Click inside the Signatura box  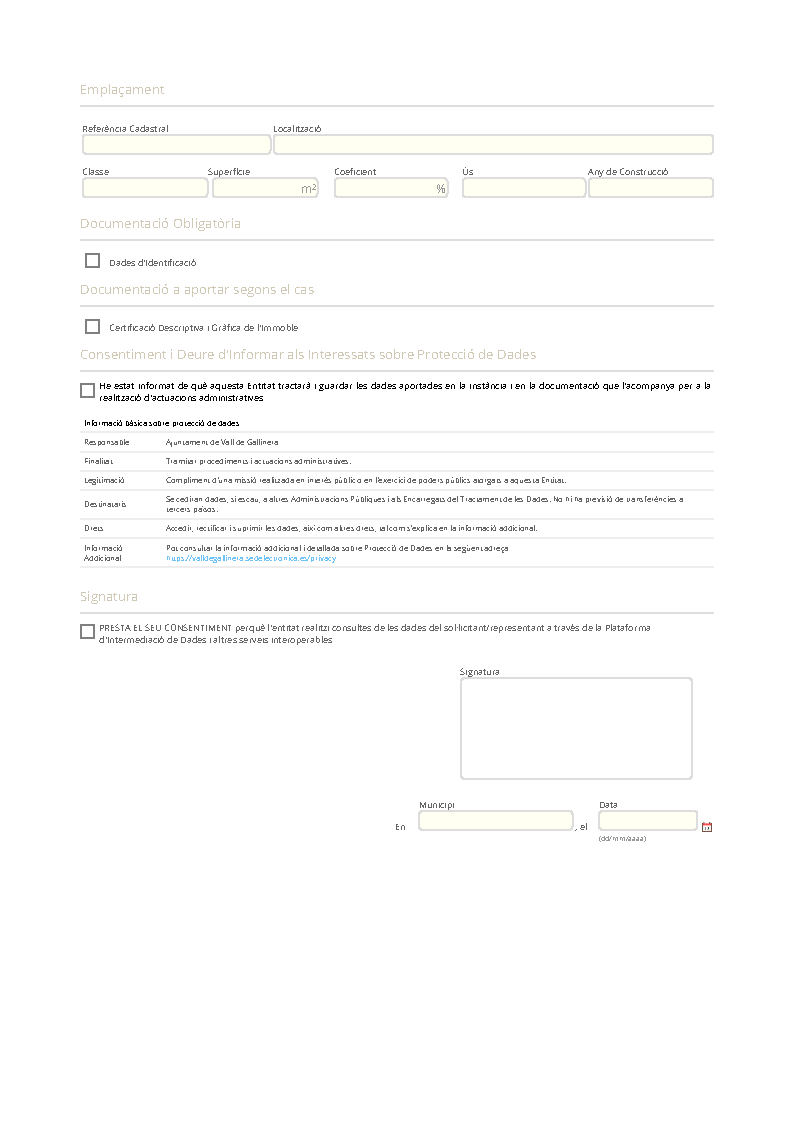[x=576, y=728]
